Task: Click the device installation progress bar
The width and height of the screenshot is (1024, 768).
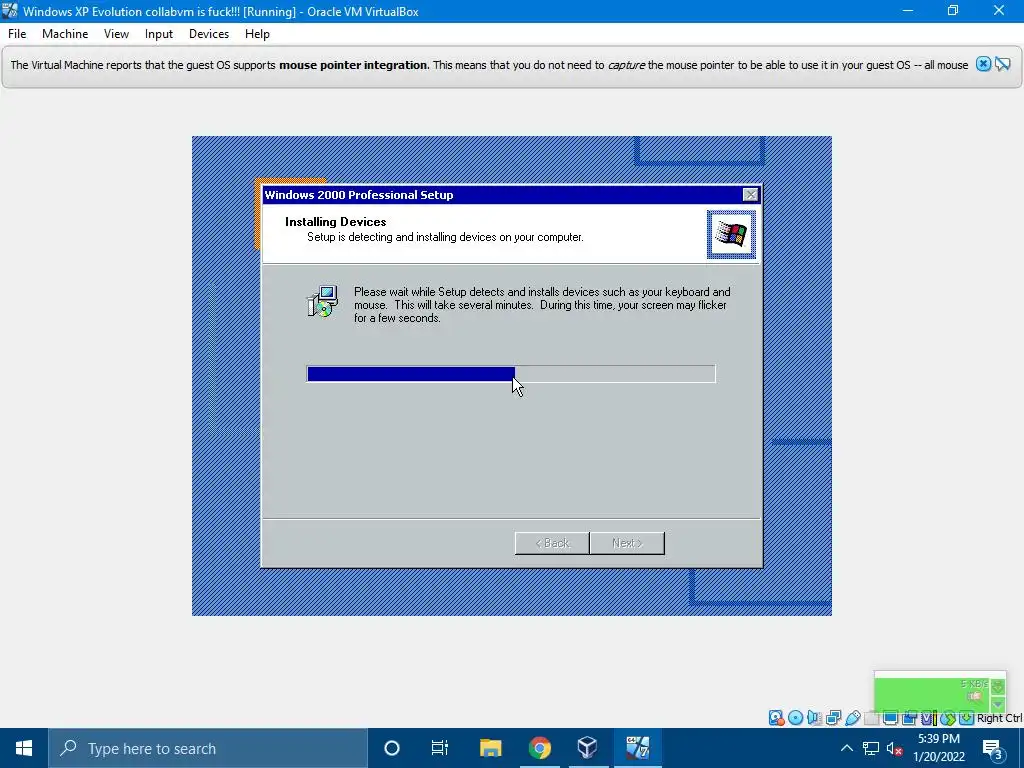Action: (511, 374)
